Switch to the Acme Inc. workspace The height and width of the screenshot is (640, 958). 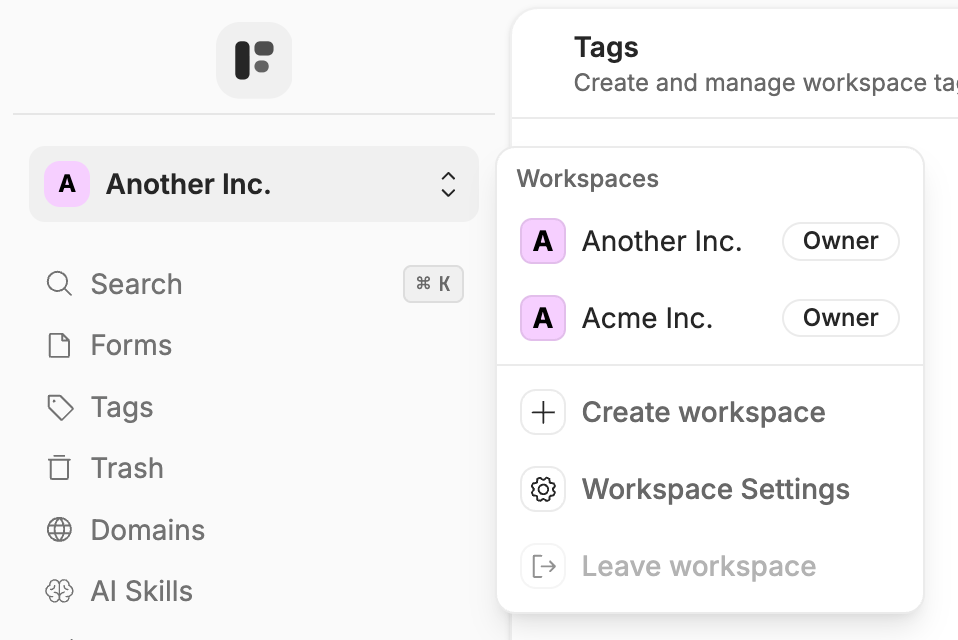(x=710, y=318)
